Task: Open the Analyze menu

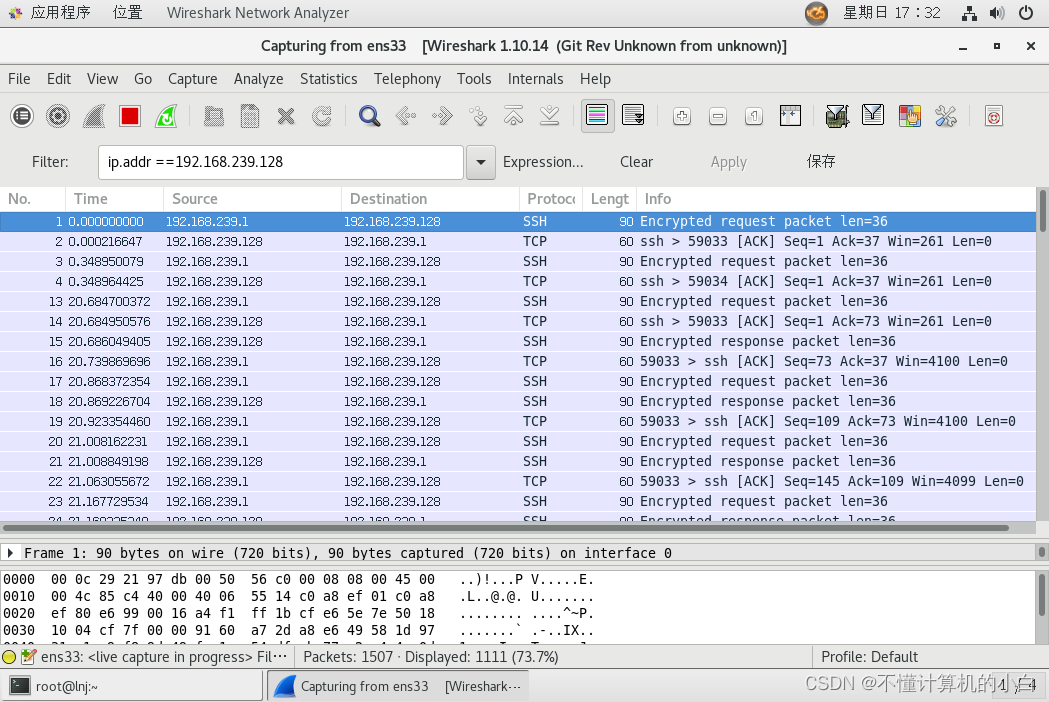Action: 259,79
